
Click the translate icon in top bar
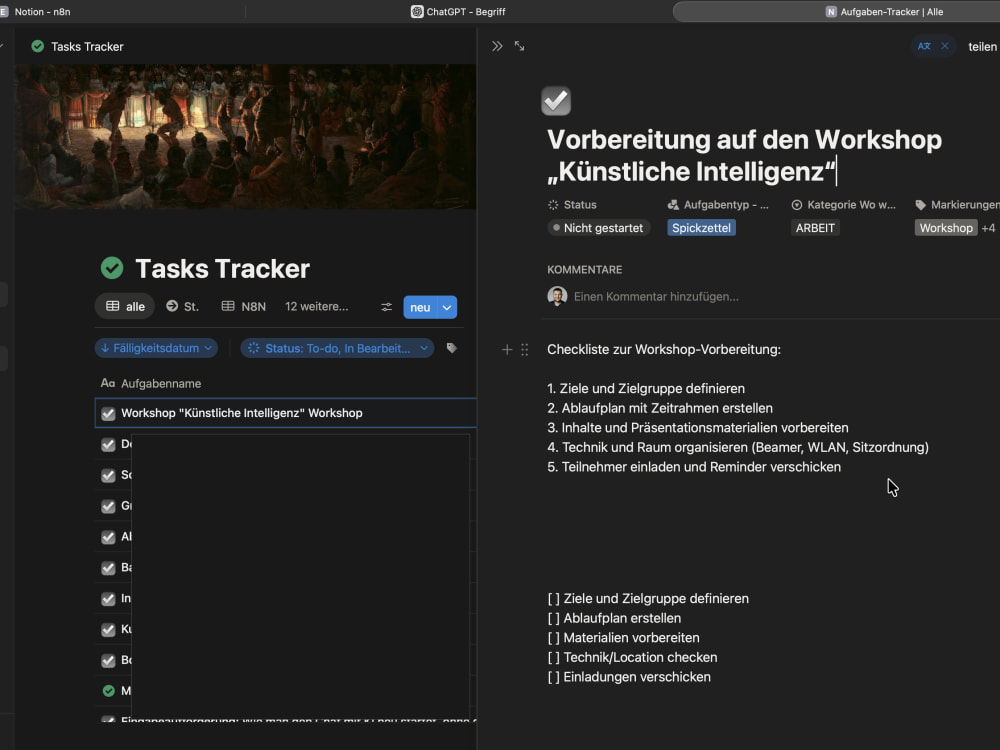pos(924,46)
